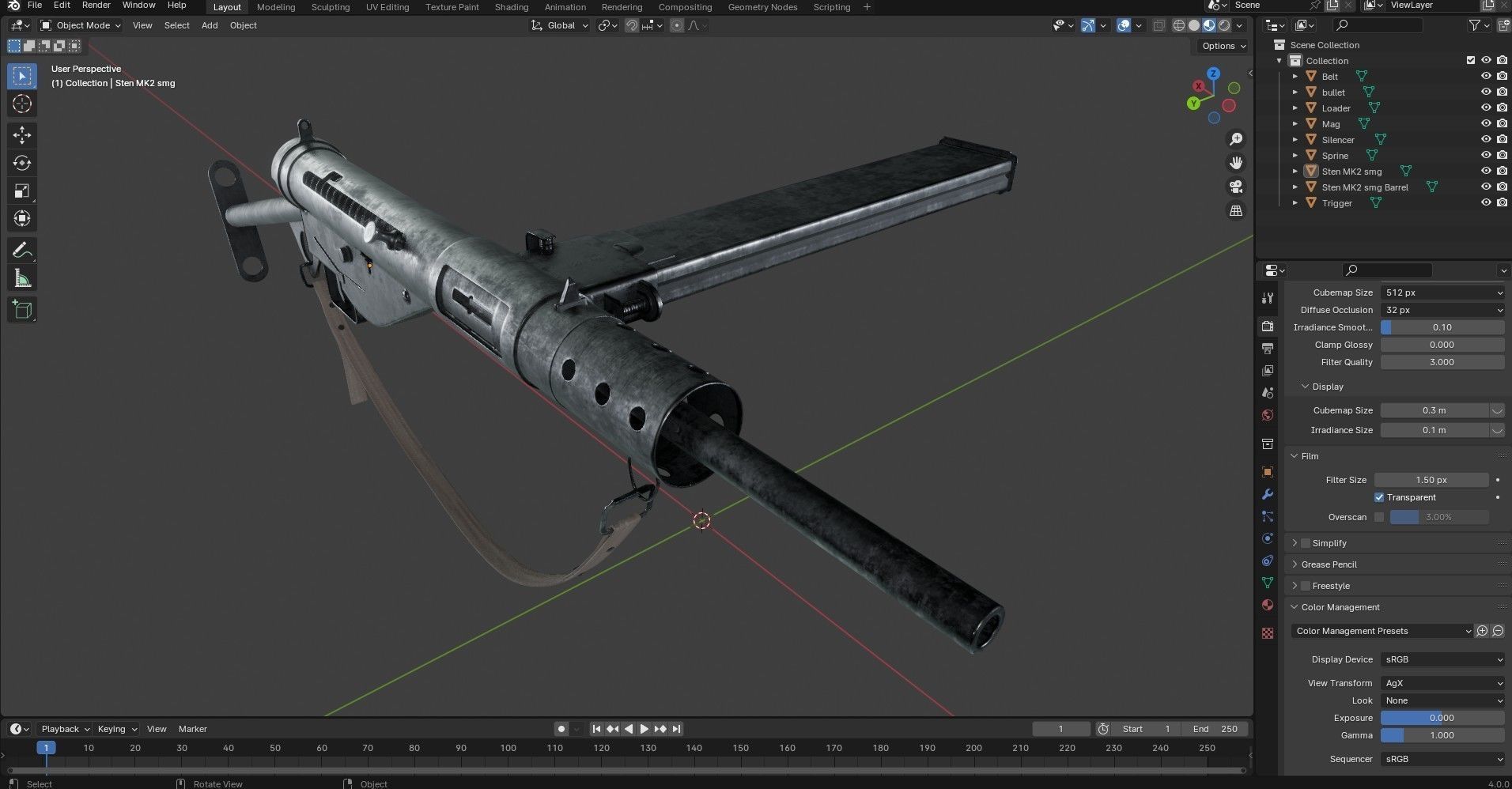Image resolution: width=1512 pixels, height=789 pixels.
Task: Adjust the Exposure slider
Action: point(1442,718)
